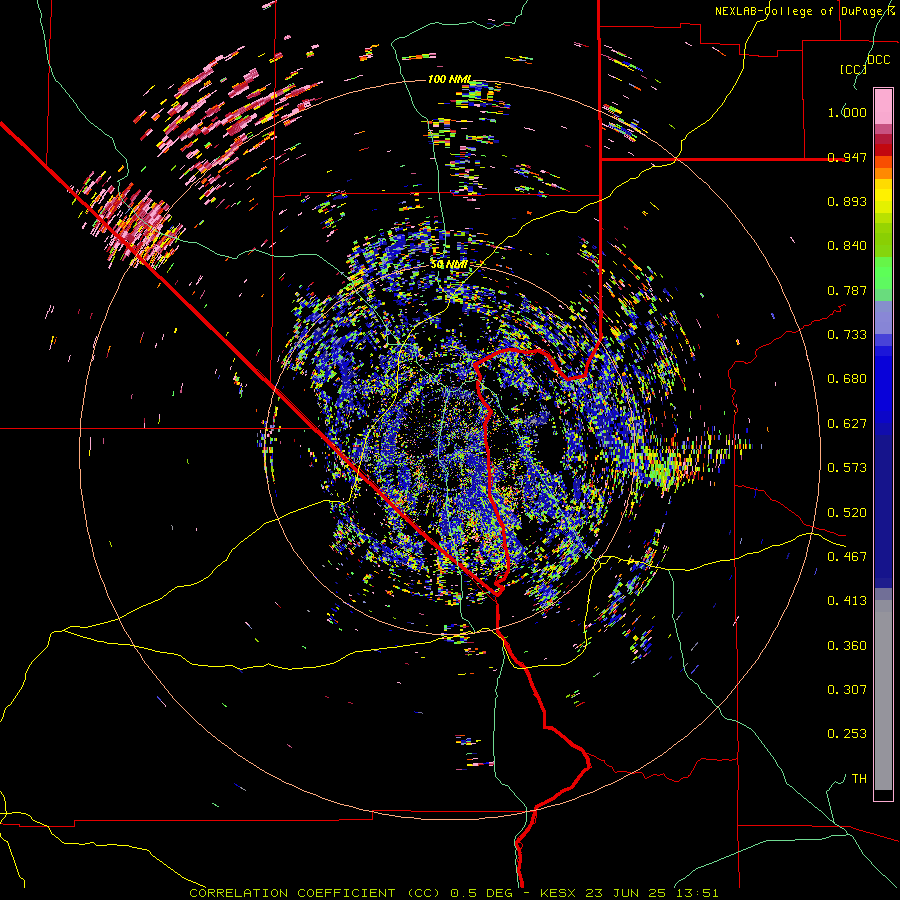
Task: Pick the pink segment of the color bar
Action: pos(883,107)
